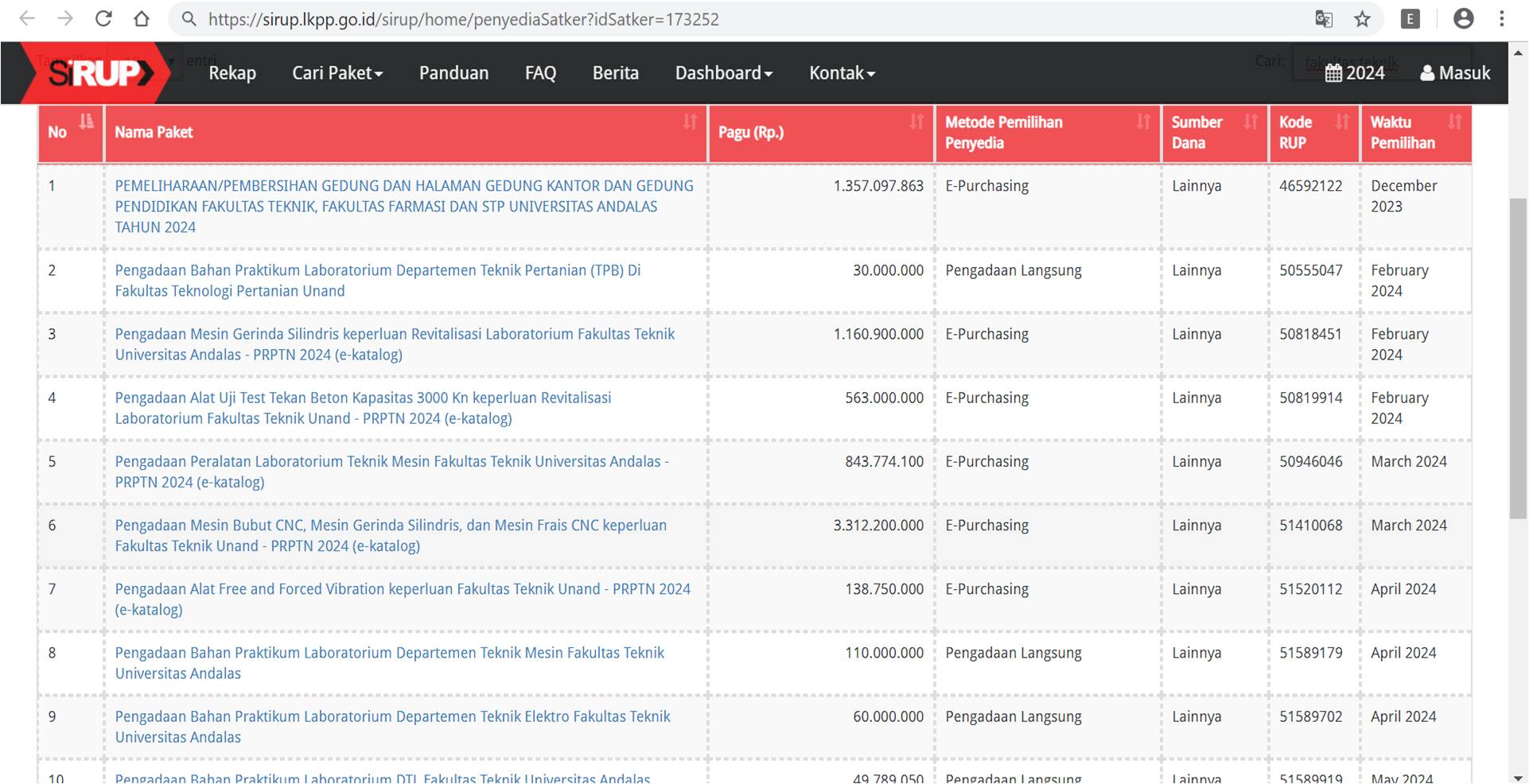Open browser profile account icon
This screenshot has width=1529, height=784.
1463,19
